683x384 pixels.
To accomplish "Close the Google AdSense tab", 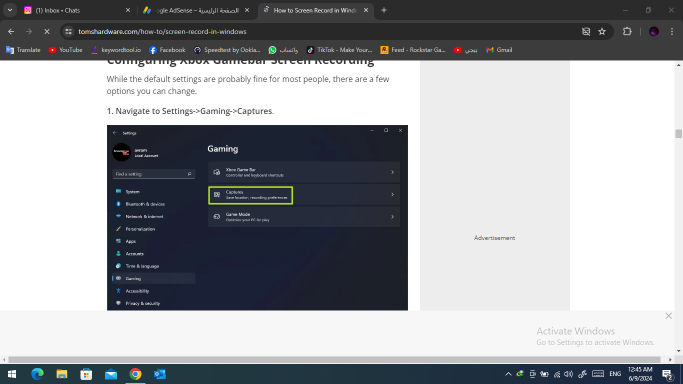I will click(x=247, y=10).
